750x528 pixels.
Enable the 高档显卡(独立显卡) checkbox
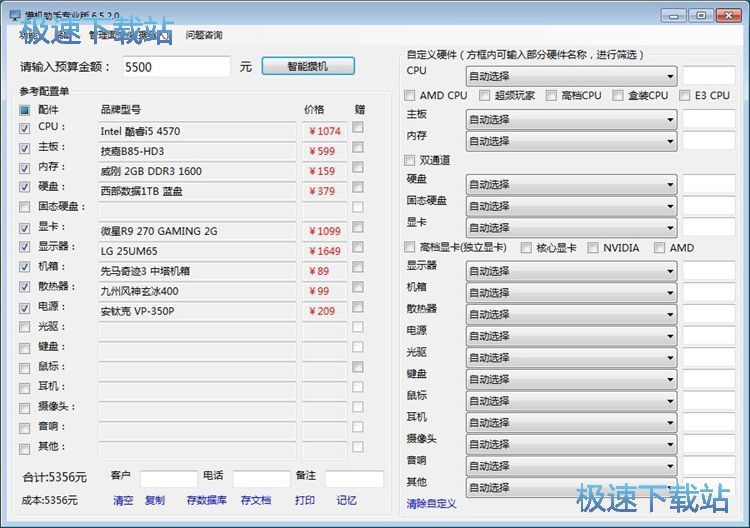(409, 247)
